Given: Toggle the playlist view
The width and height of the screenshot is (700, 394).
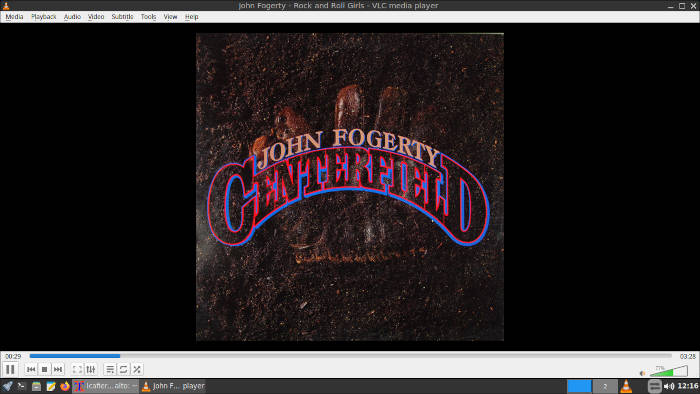Looking at the screenshot, I should click(110, 369).
